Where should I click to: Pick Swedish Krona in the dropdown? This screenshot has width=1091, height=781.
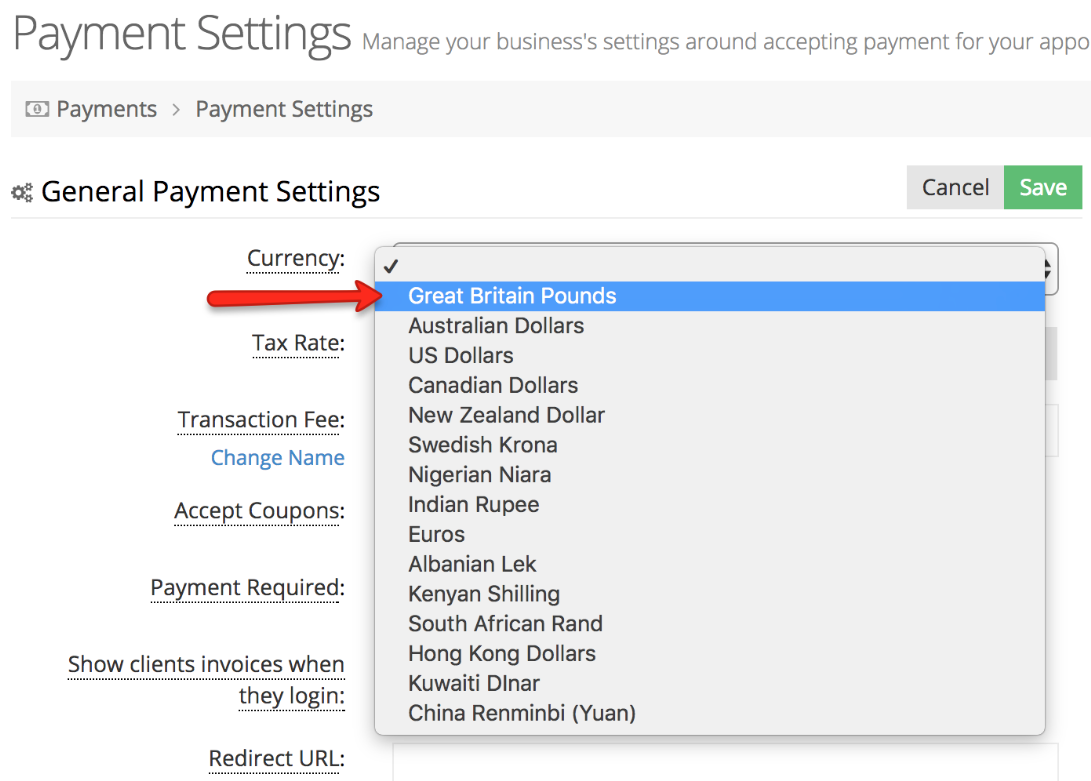pos(483,444)
